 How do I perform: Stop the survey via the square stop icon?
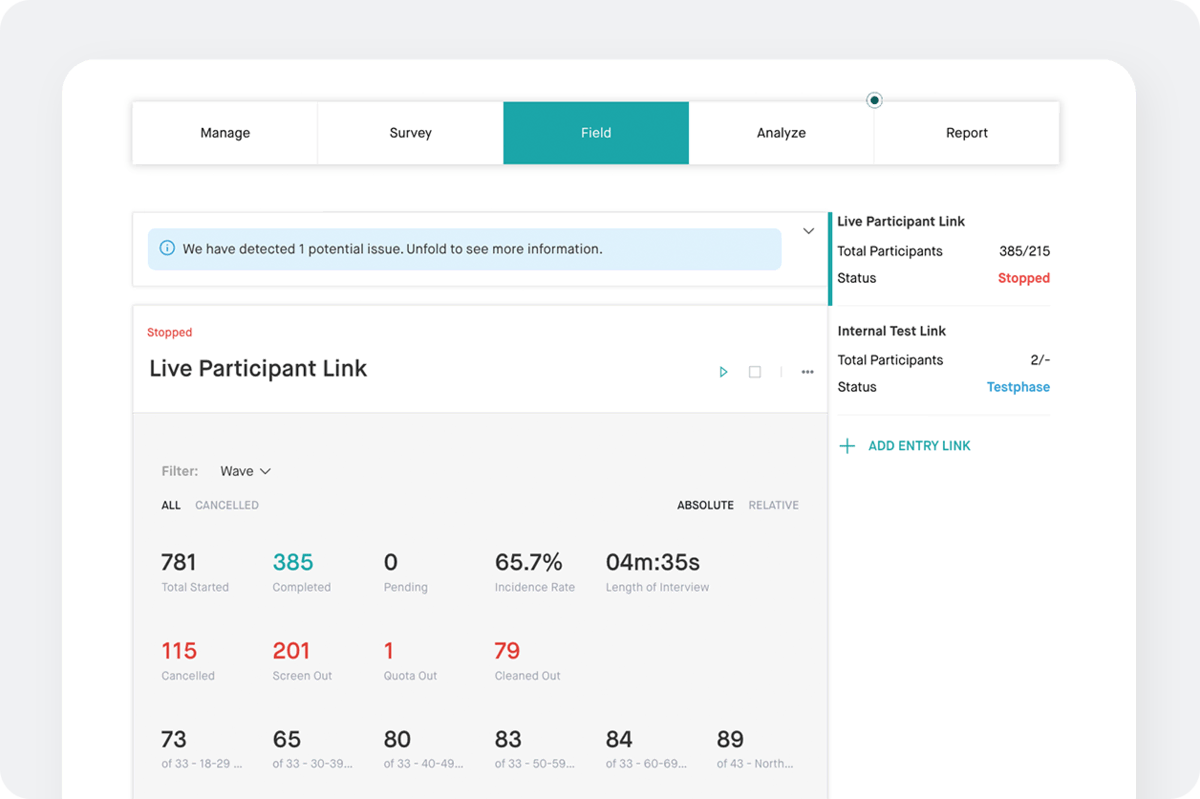755,371
